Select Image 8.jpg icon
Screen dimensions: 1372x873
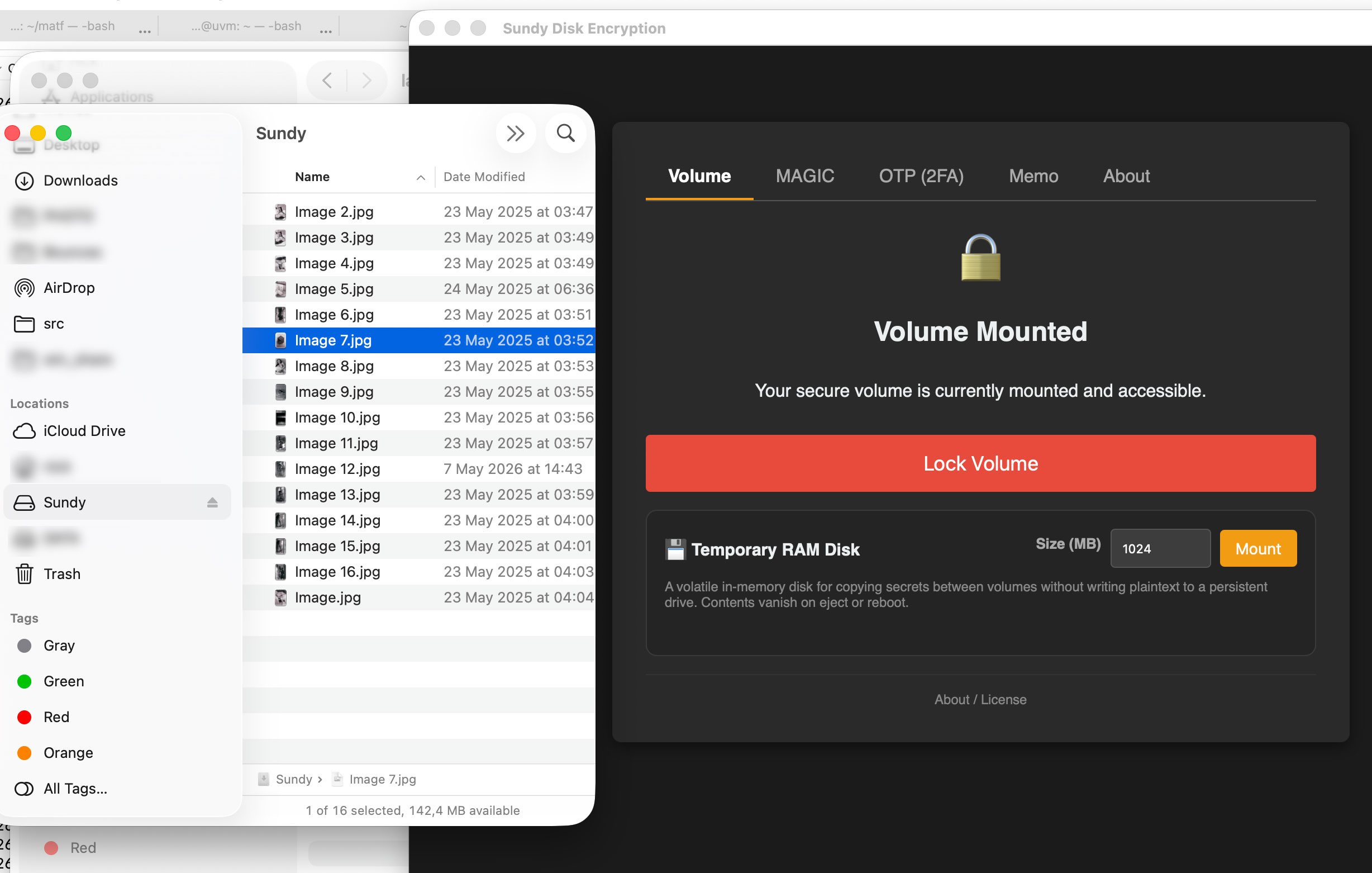point(280,366)
